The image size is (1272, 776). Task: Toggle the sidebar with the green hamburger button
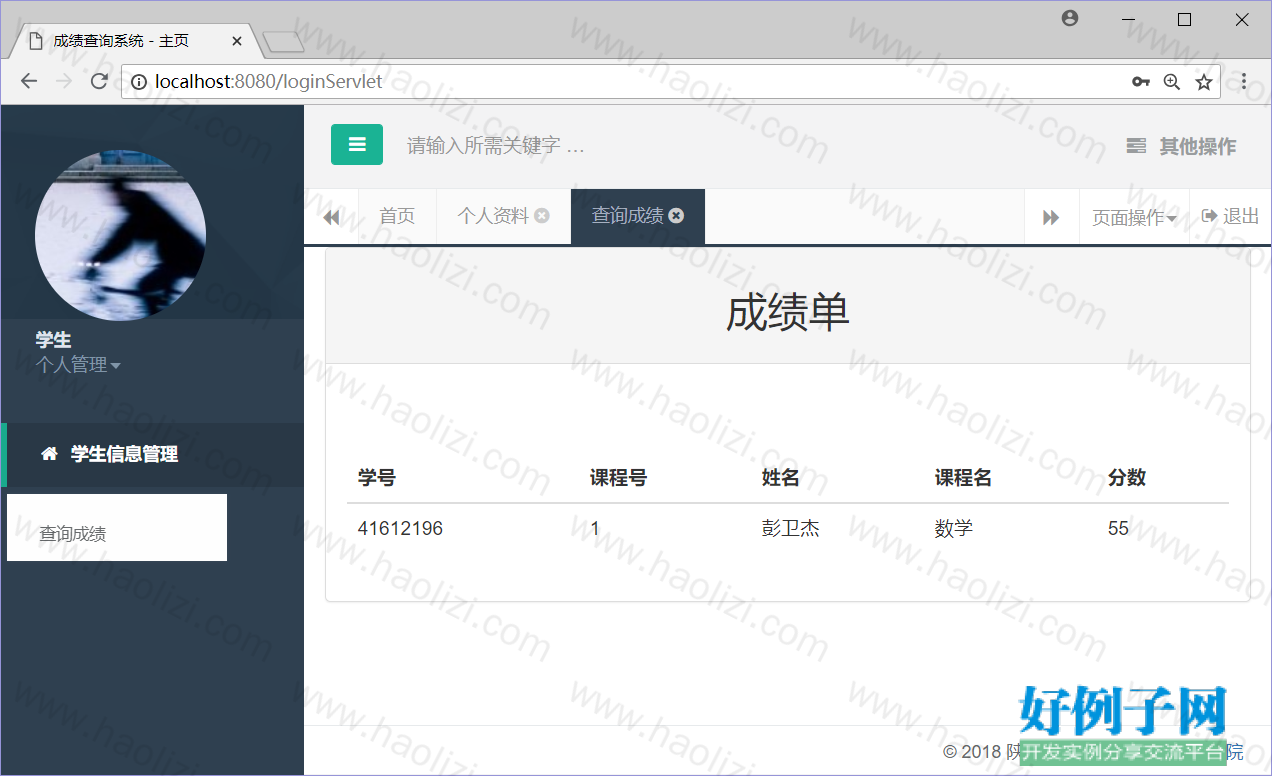[357, 145]
